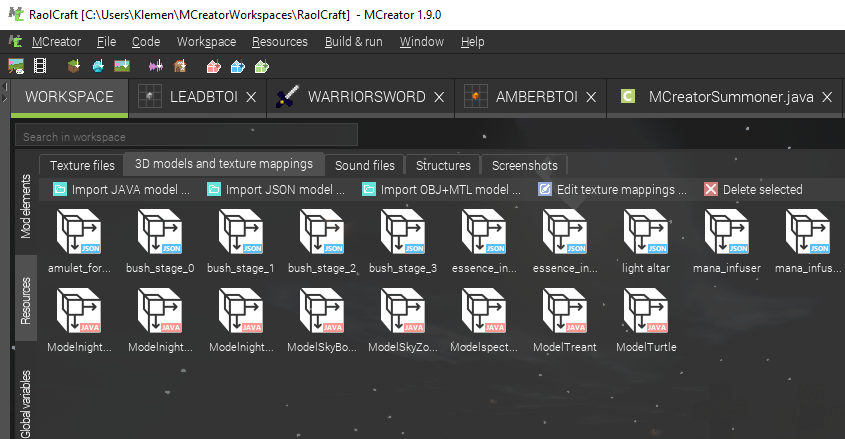Open the create texture tool icon
This screenshot has width=845, height=439.
16,66
